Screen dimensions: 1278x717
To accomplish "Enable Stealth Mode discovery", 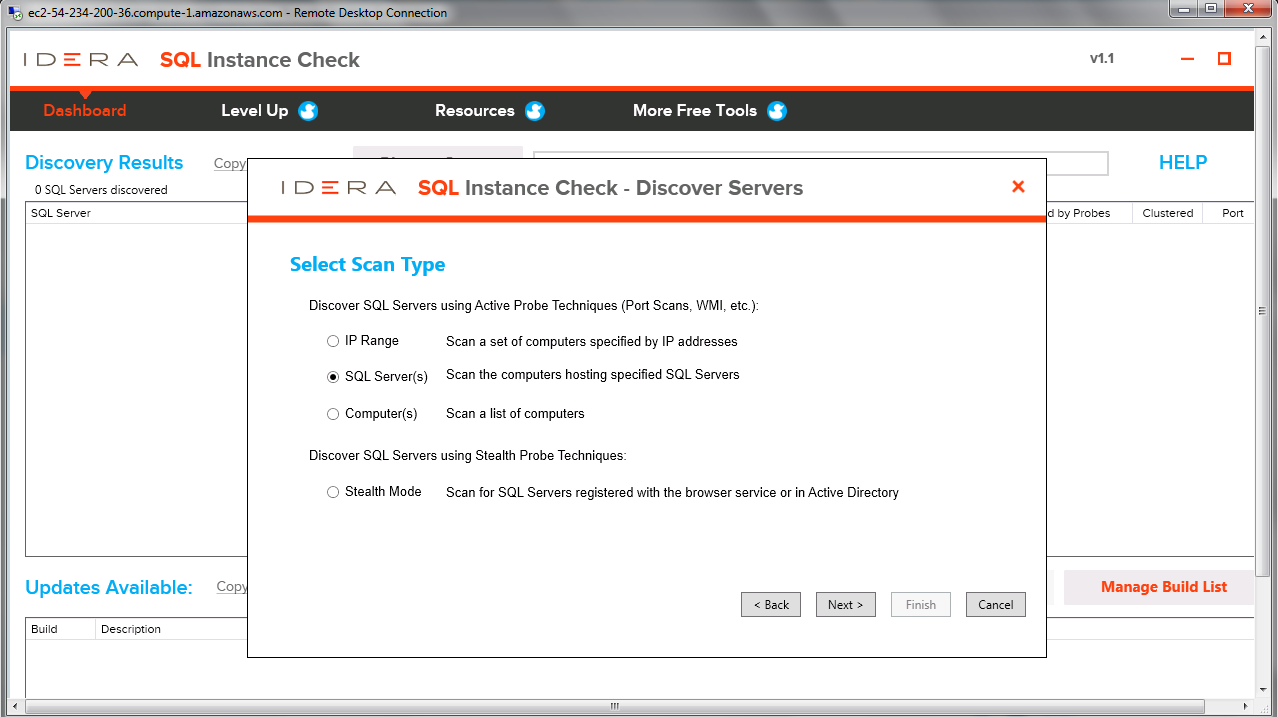I will 332,491.
